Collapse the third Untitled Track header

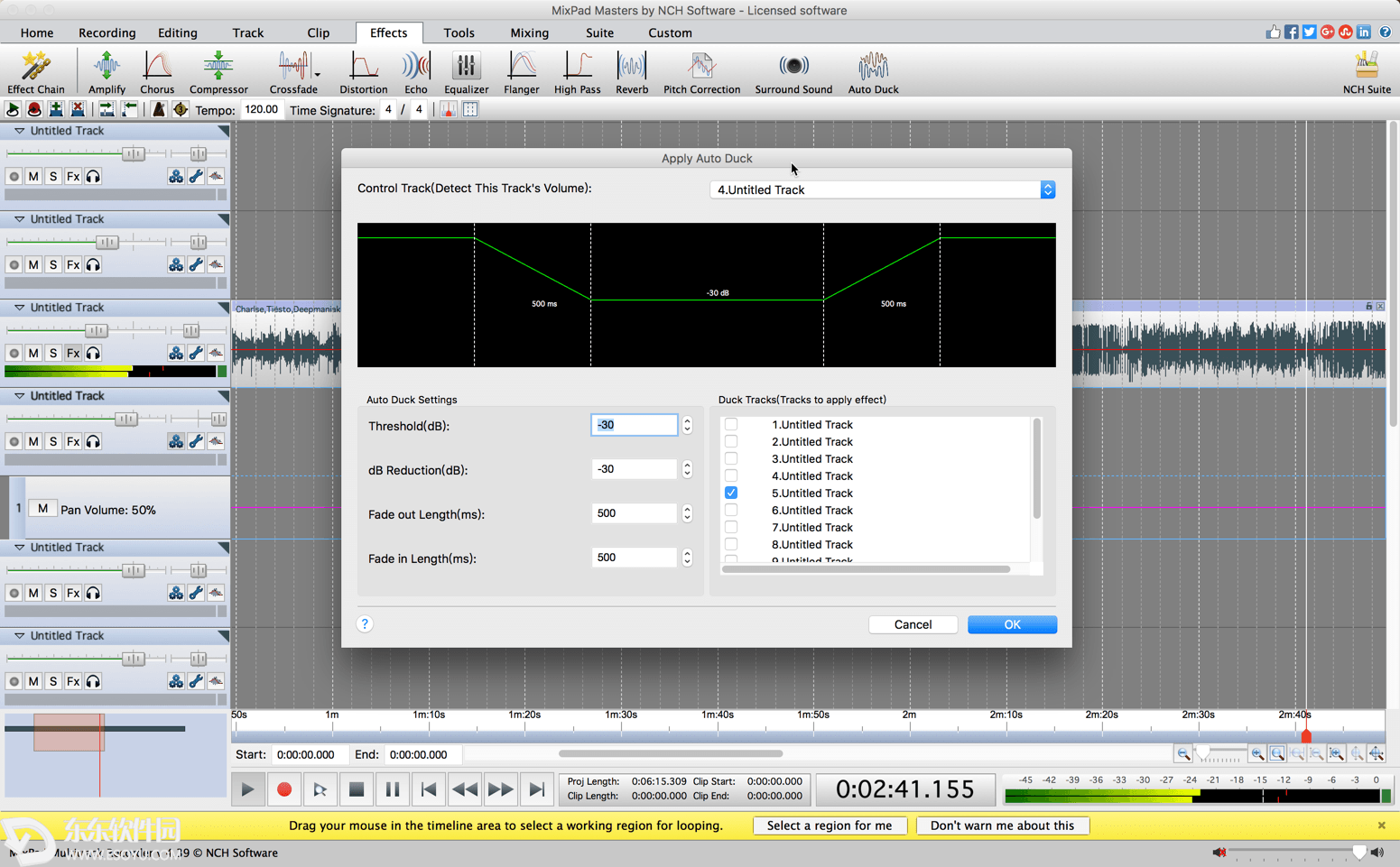pyautogui.click(x=19, y=308)
